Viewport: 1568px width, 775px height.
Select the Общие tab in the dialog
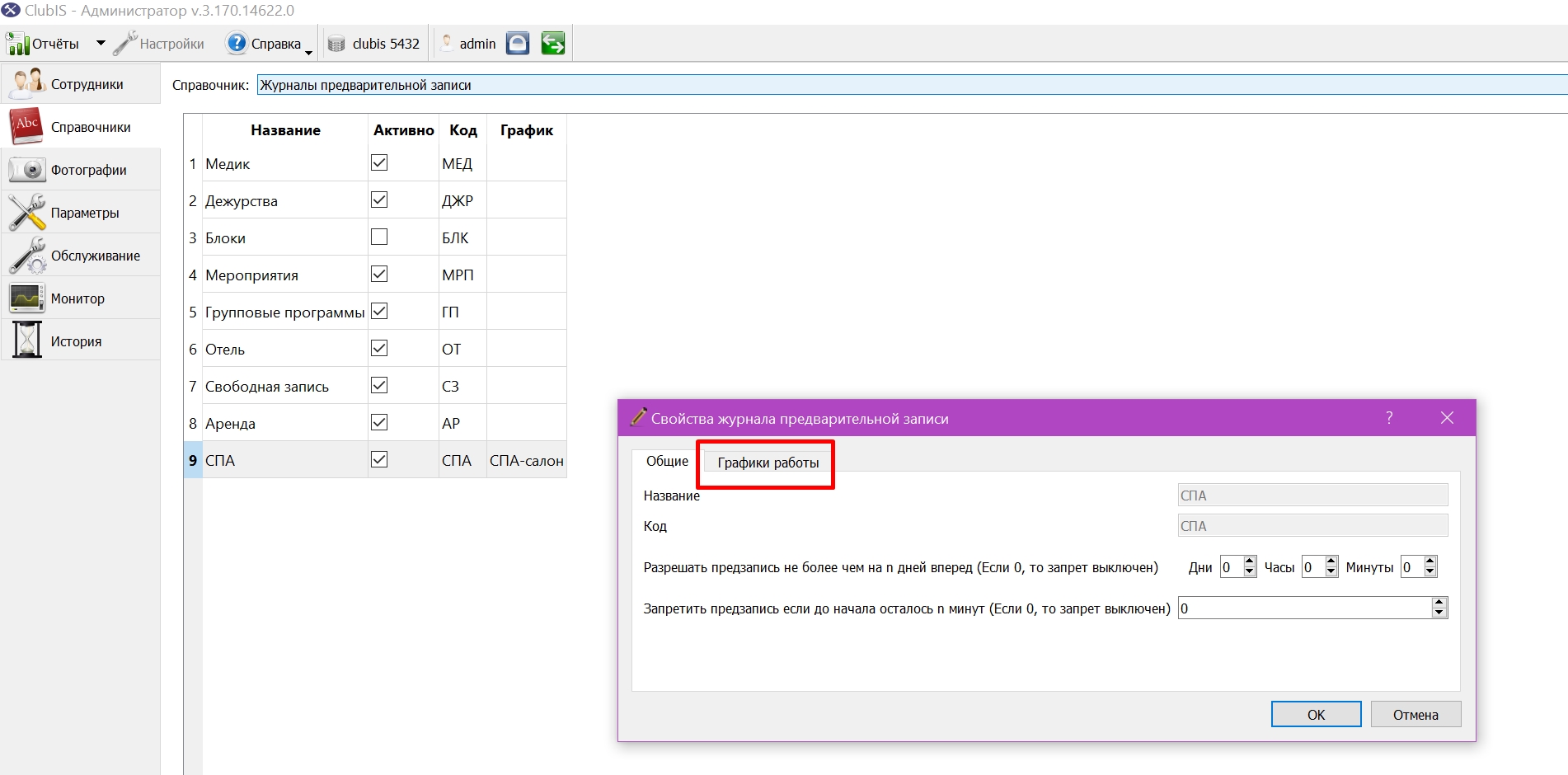pos(667,461)
